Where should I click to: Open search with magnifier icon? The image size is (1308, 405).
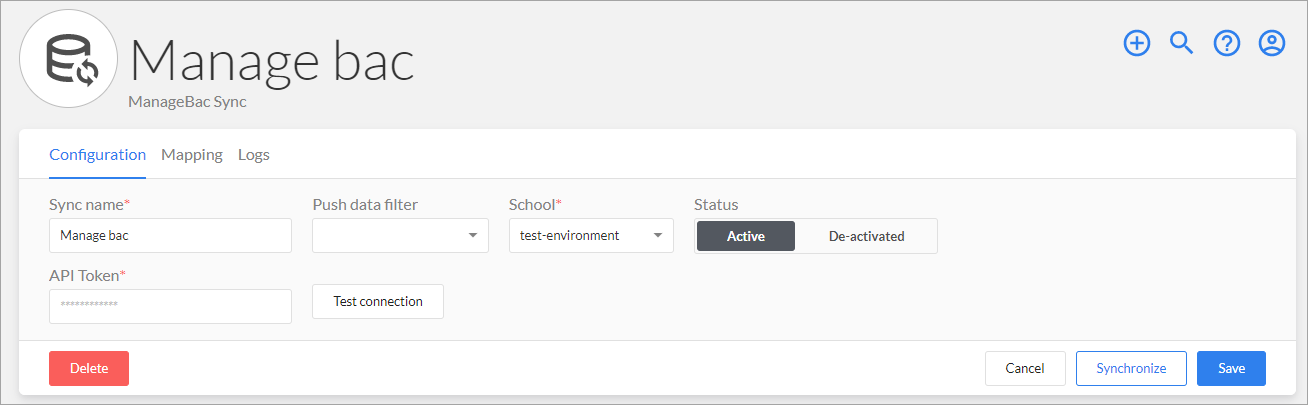coord(1182,43)
